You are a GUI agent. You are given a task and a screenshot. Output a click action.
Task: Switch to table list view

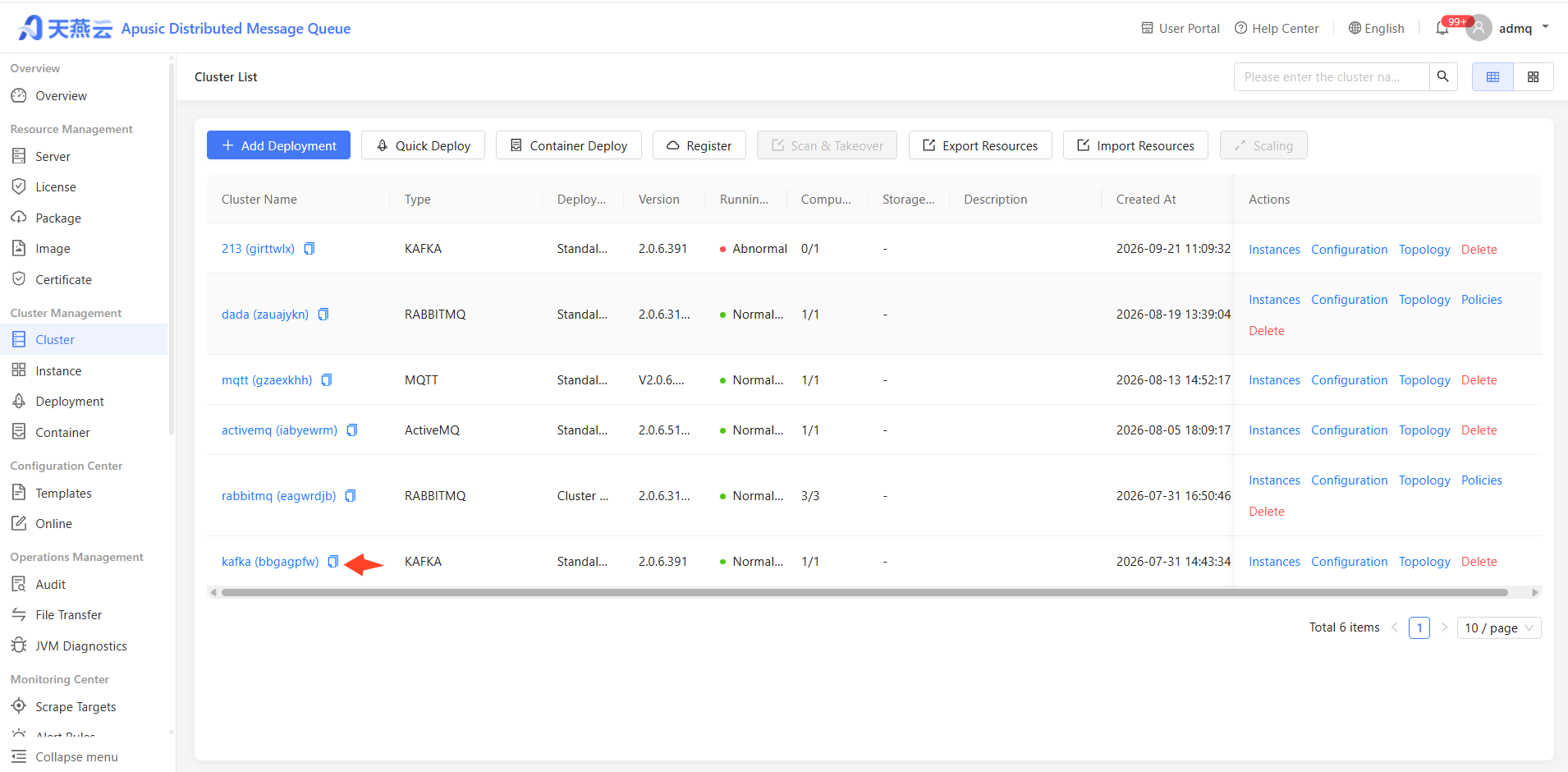(x=1492, y=76)
